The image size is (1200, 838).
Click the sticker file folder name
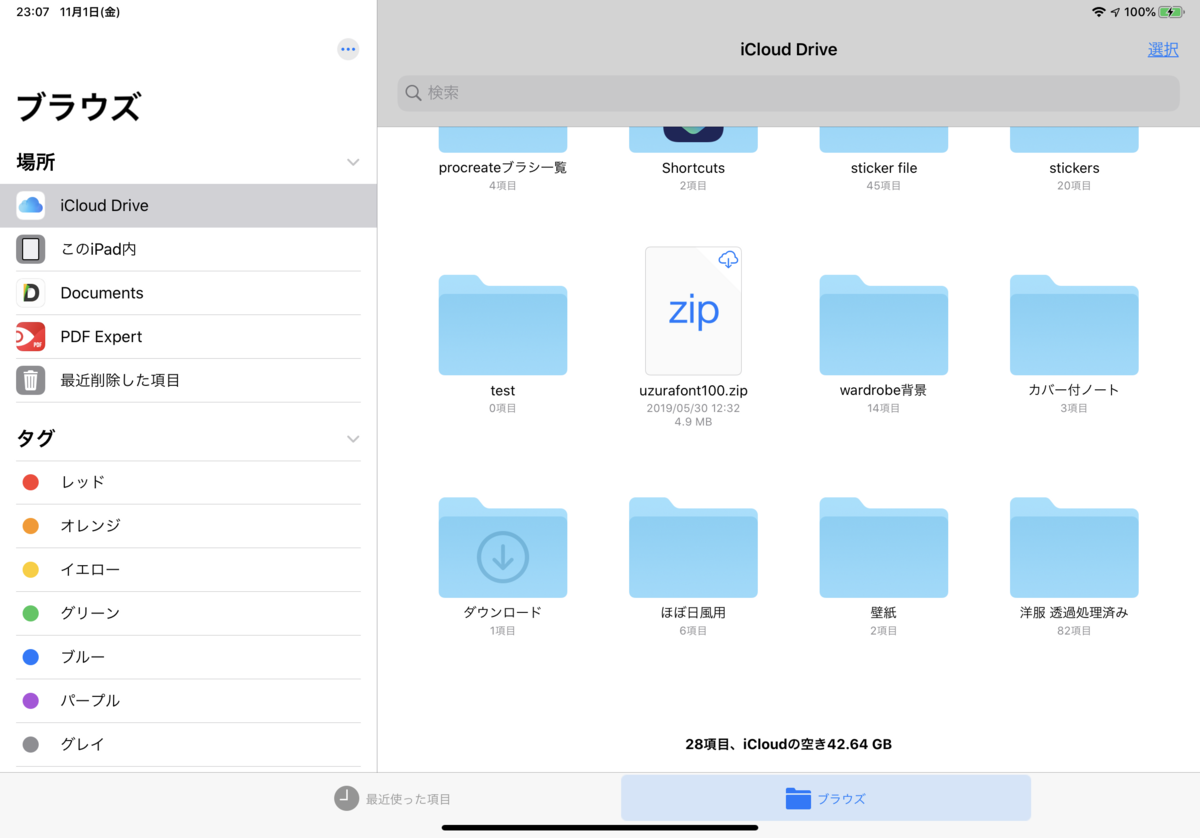[x=884, y=168]
